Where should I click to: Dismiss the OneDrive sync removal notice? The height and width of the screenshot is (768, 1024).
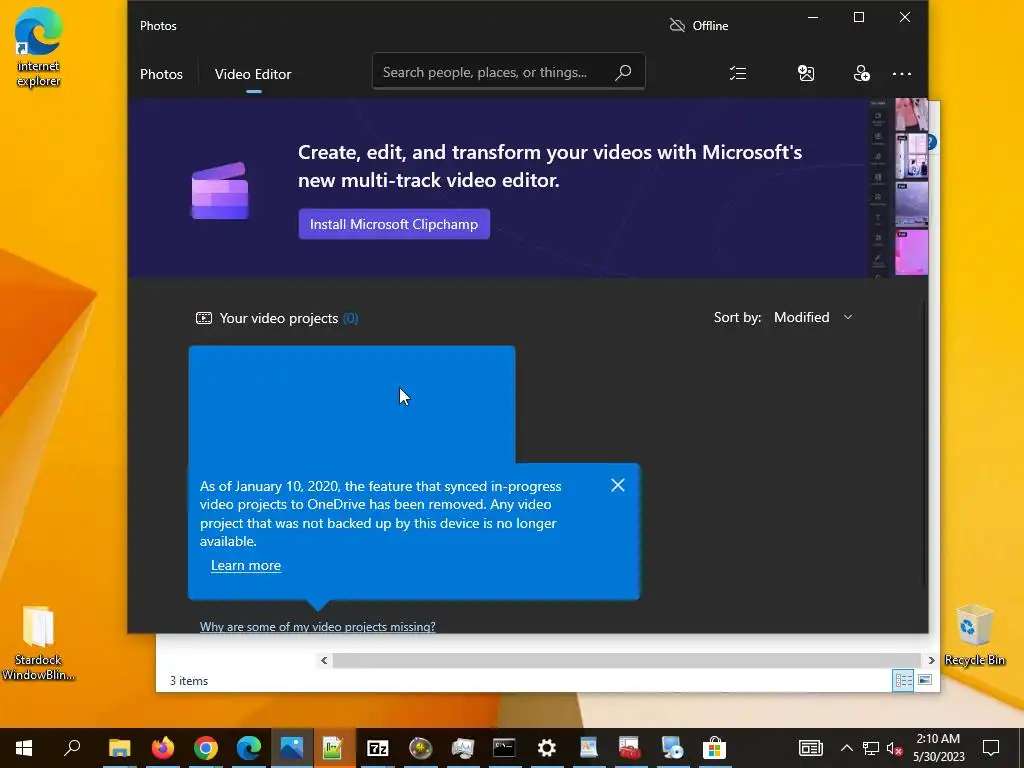click(x=618, y=485)
